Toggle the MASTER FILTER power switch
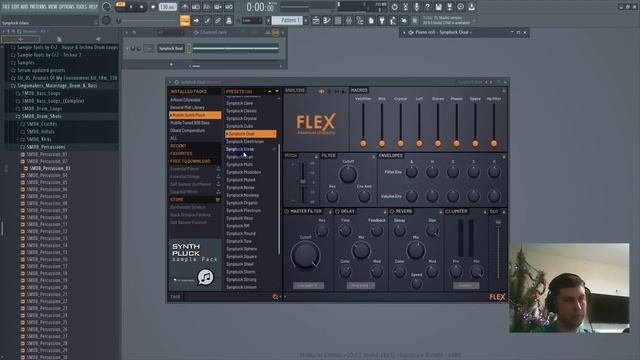 (287, 211)
